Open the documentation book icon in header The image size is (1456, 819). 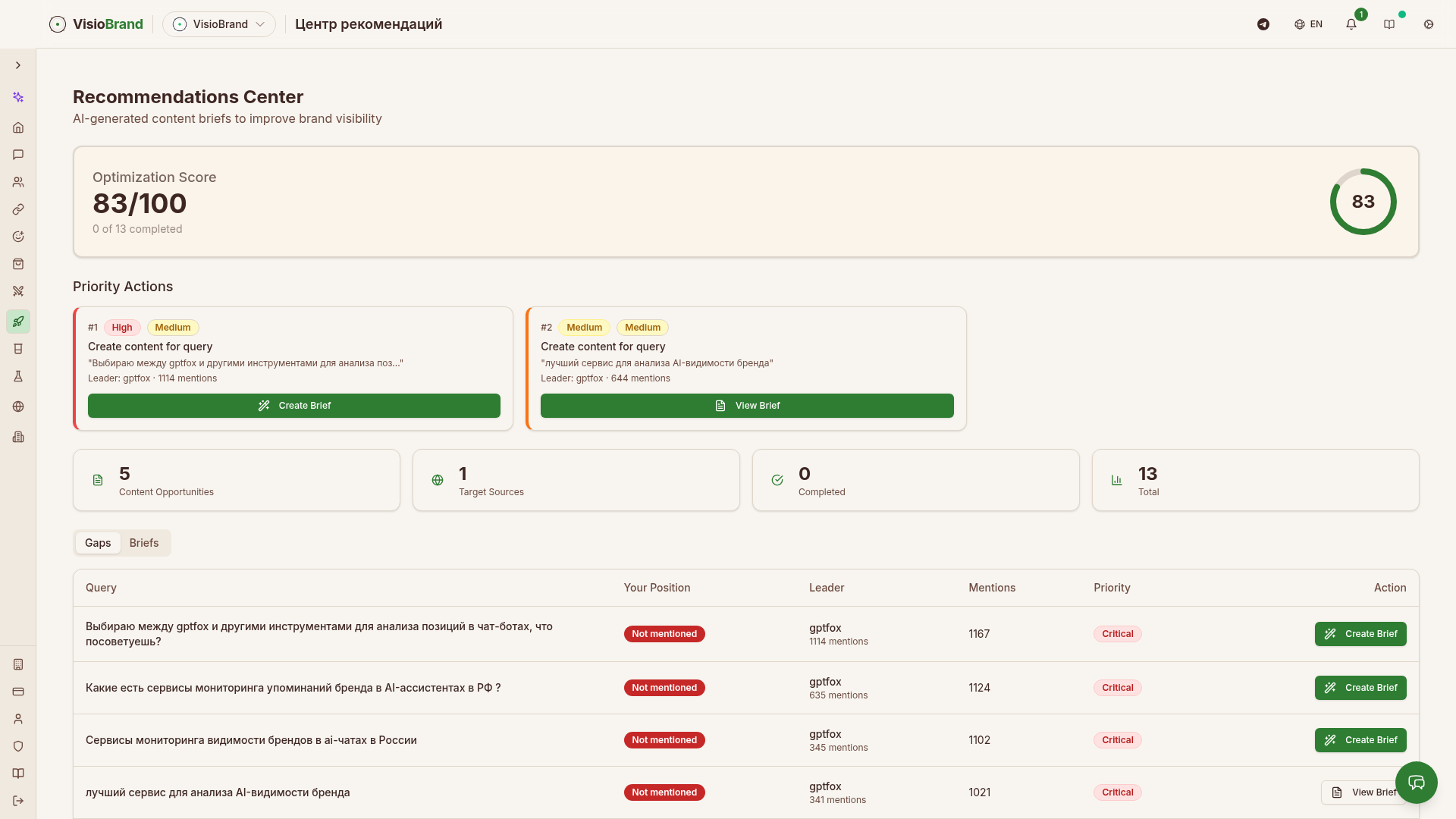coord(1389,24)
